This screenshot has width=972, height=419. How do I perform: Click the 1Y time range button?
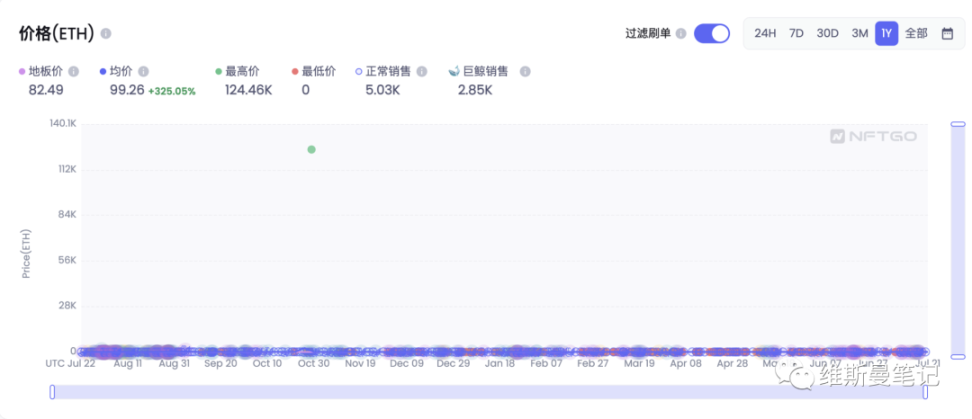point(886,33)
